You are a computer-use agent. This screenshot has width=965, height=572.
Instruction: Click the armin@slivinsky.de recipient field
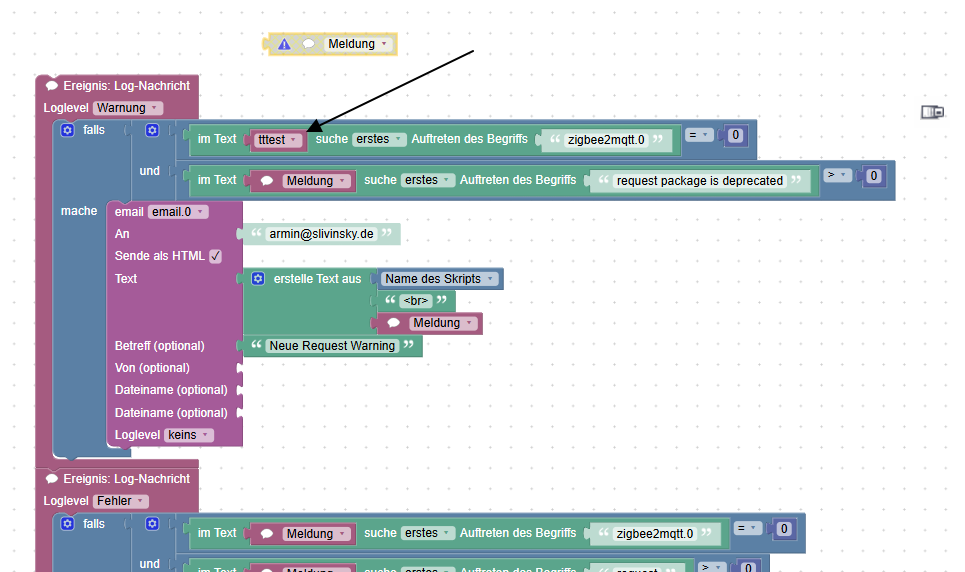tap(321, 234)
